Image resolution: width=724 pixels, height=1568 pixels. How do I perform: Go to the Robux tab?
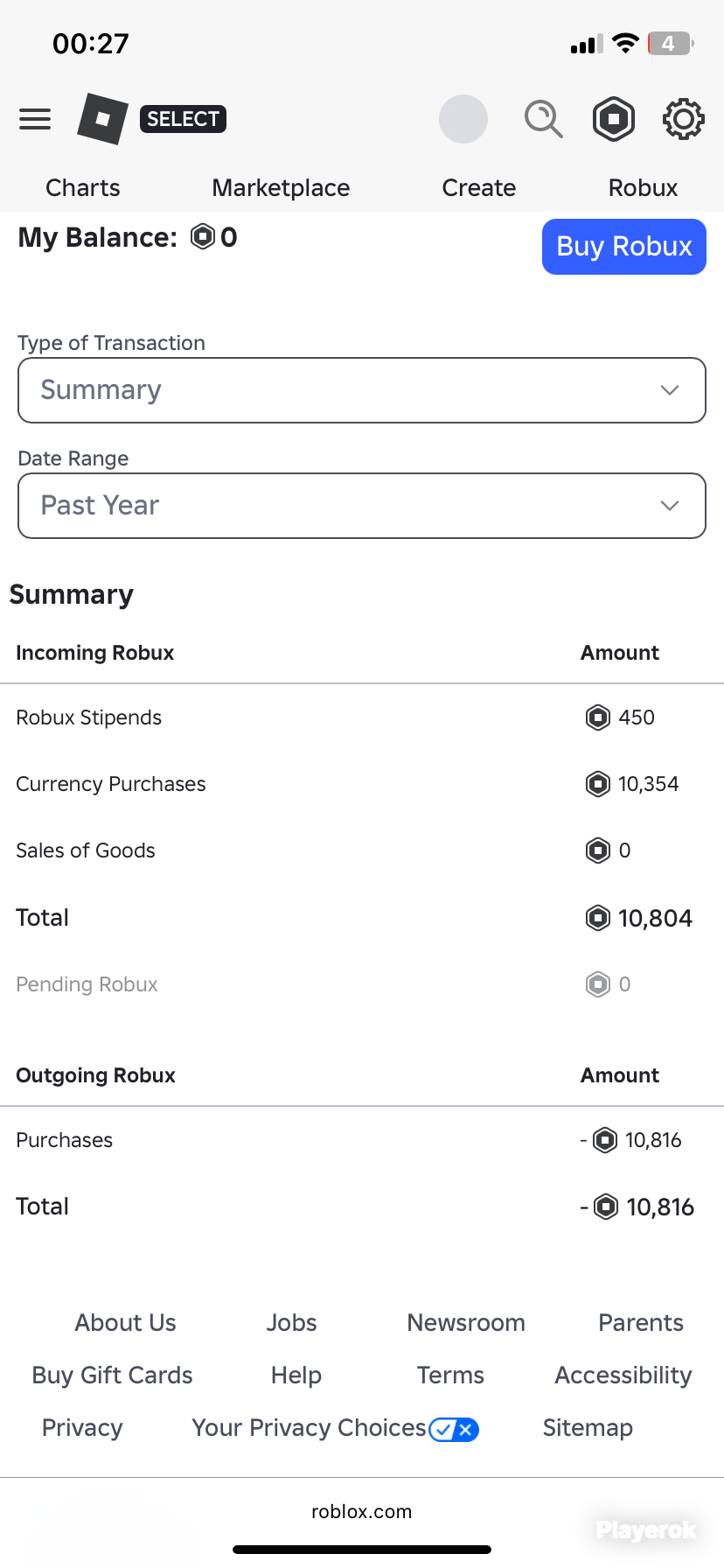point(643,187)
